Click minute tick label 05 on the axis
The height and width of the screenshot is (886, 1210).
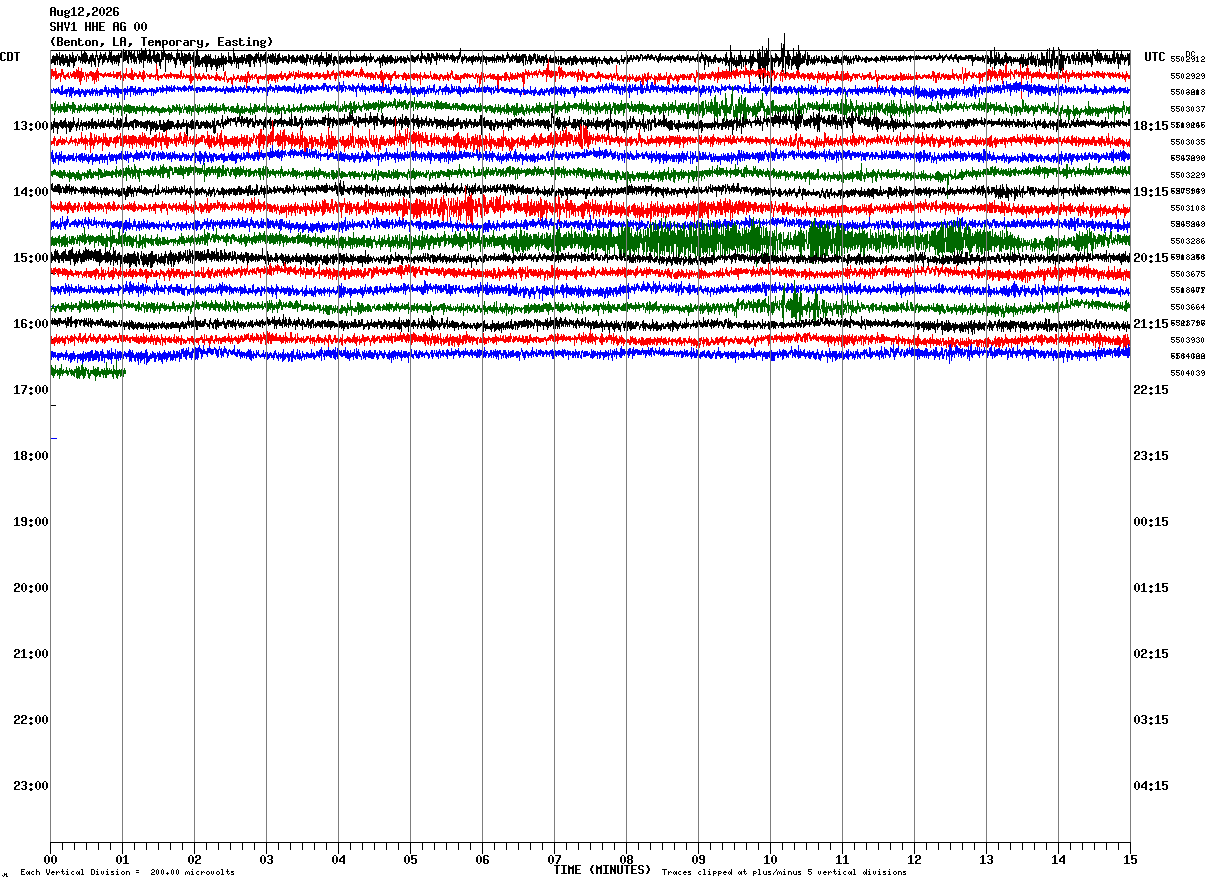click(410, 859)
